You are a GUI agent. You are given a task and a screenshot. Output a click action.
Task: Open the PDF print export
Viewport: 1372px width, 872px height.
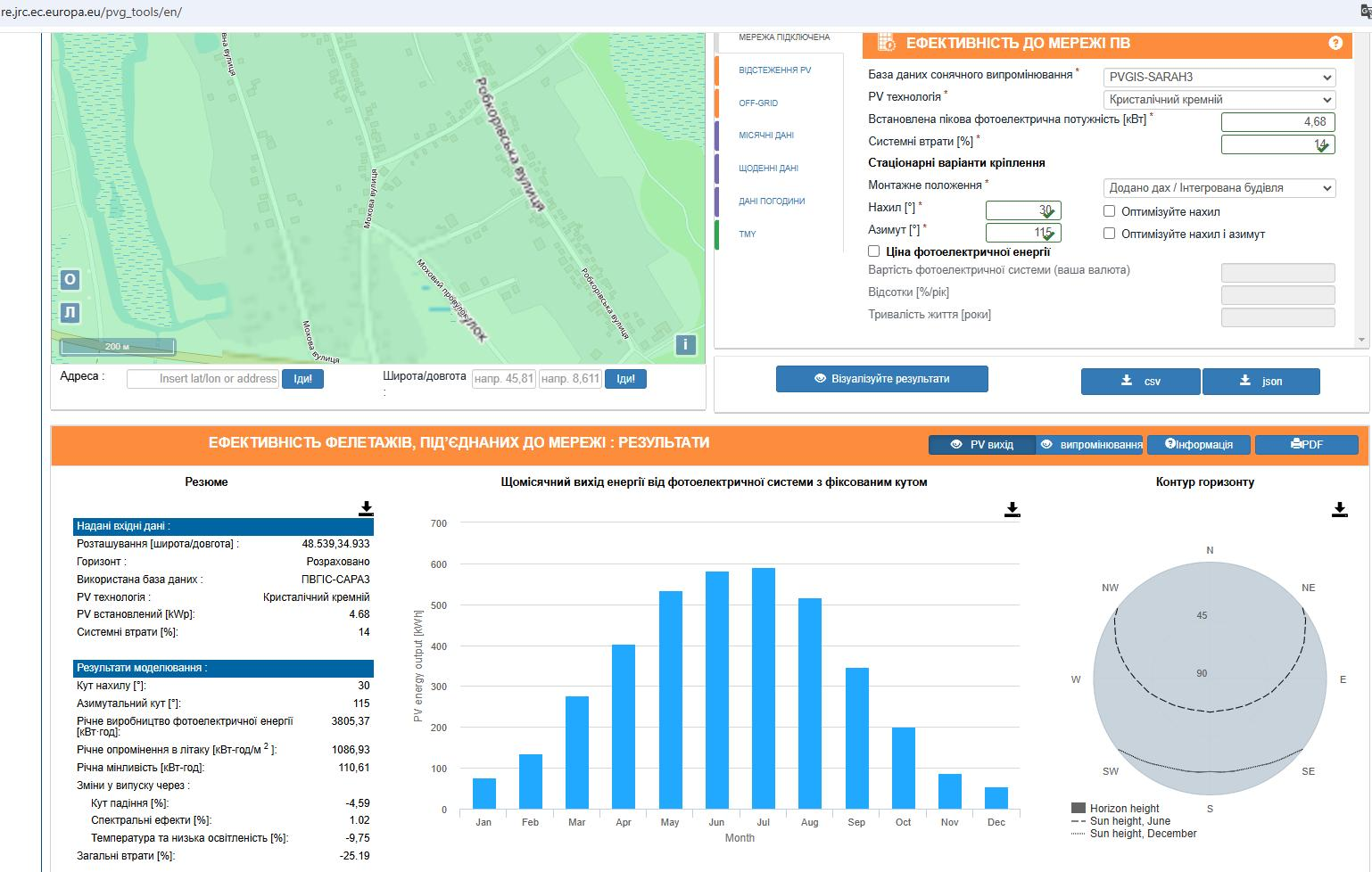[1306, 444]
